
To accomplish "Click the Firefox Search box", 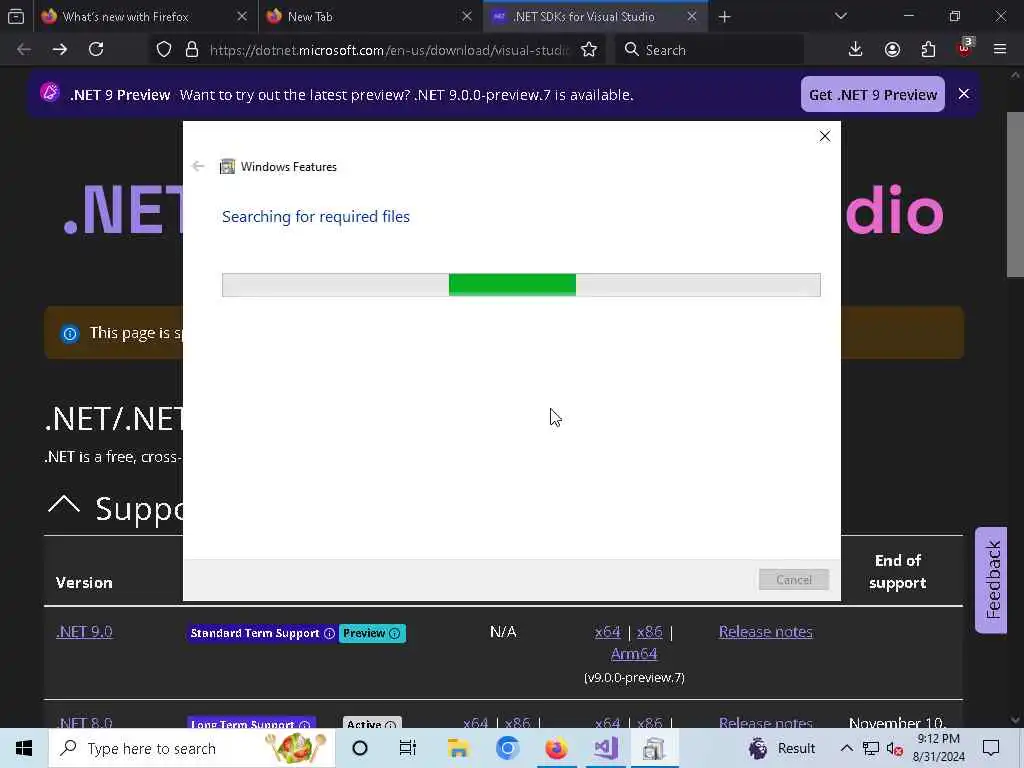I will click(709, 50).
